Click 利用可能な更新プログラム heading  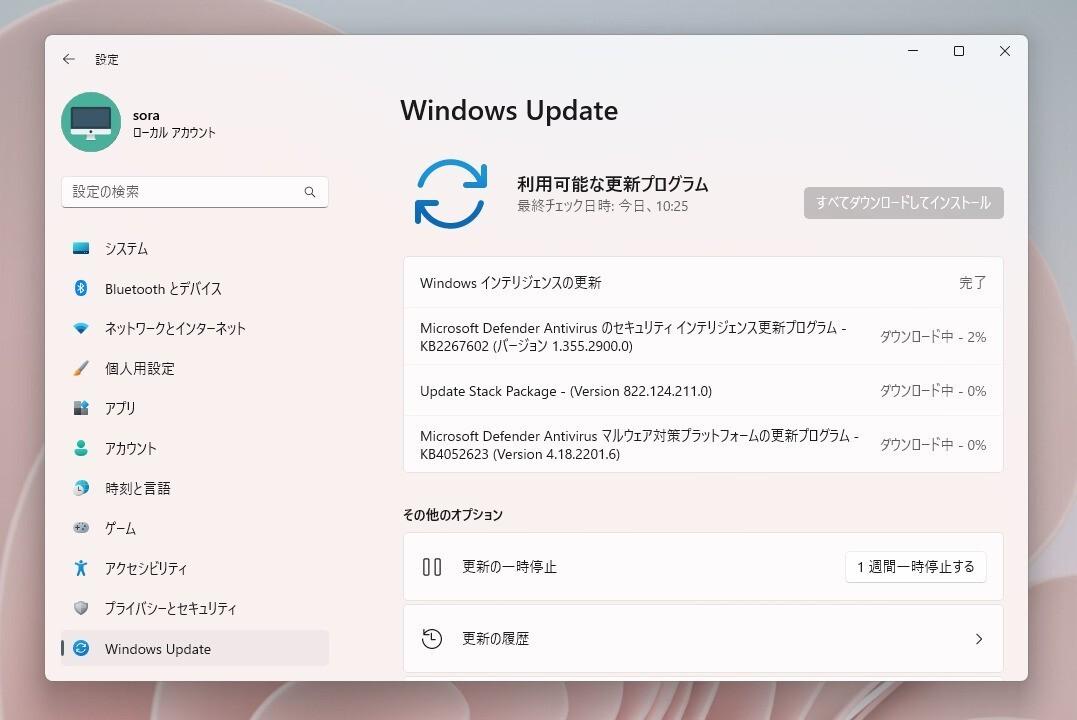[613, 184]
